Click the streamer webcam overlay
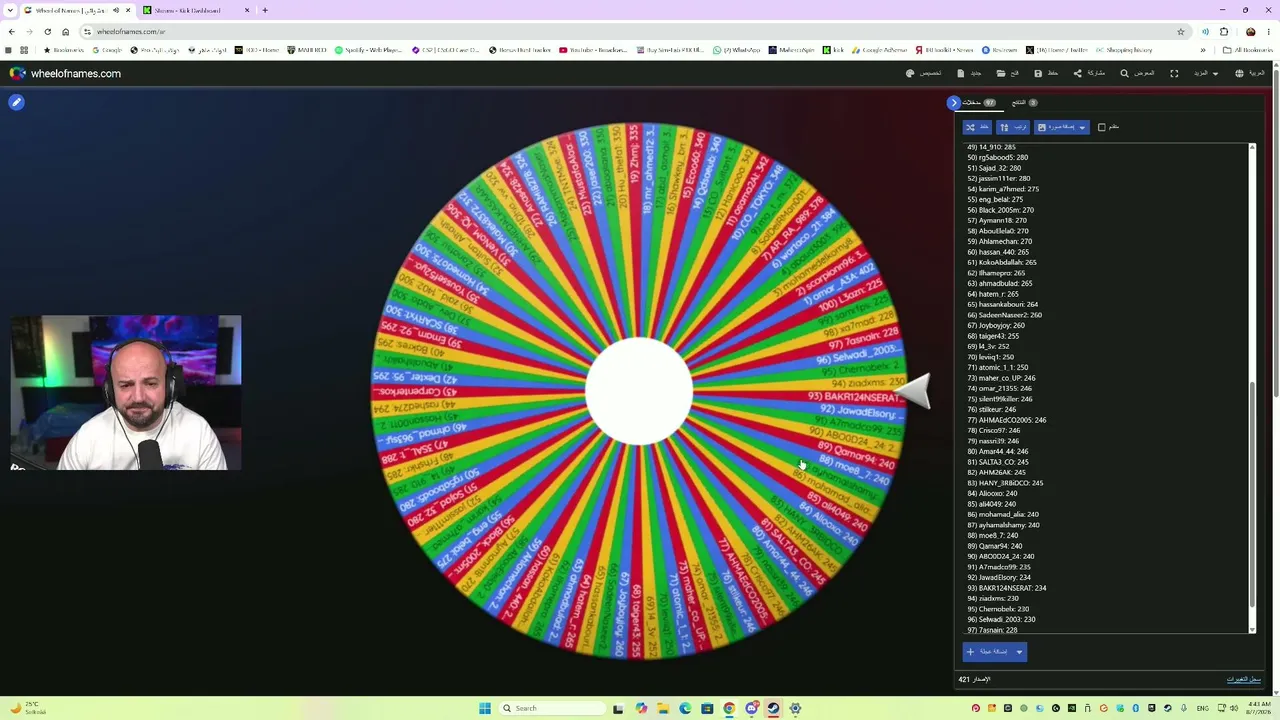The image size is (1280, 720). tap(126, 393)
